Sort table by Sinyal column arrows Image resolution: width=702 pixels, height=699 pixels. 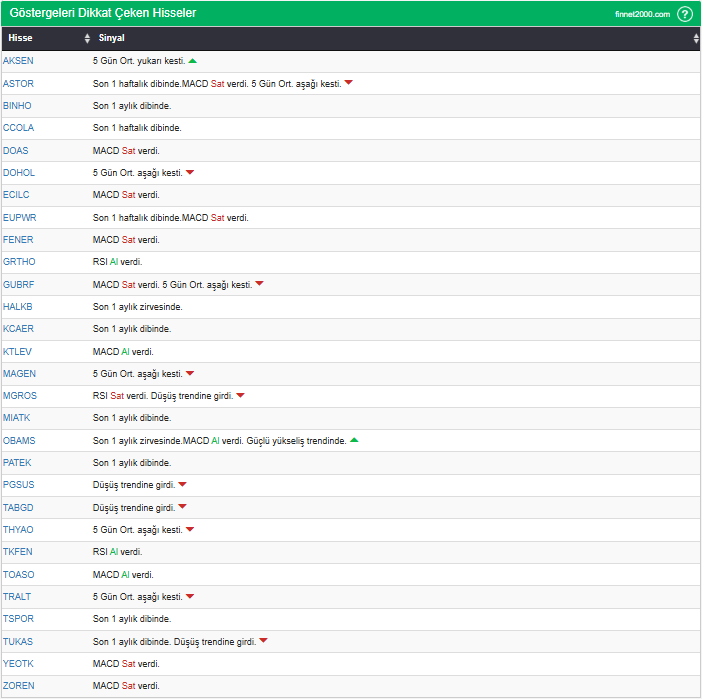click(696, 38)
